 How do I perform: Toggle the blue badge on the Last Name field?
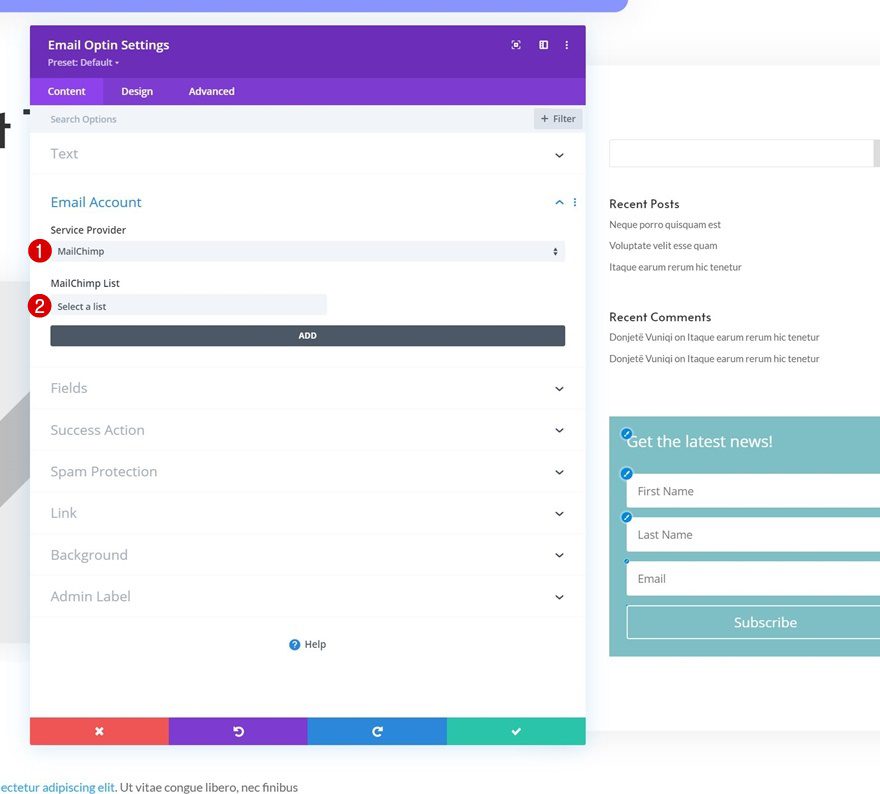[x=627, y=517]
